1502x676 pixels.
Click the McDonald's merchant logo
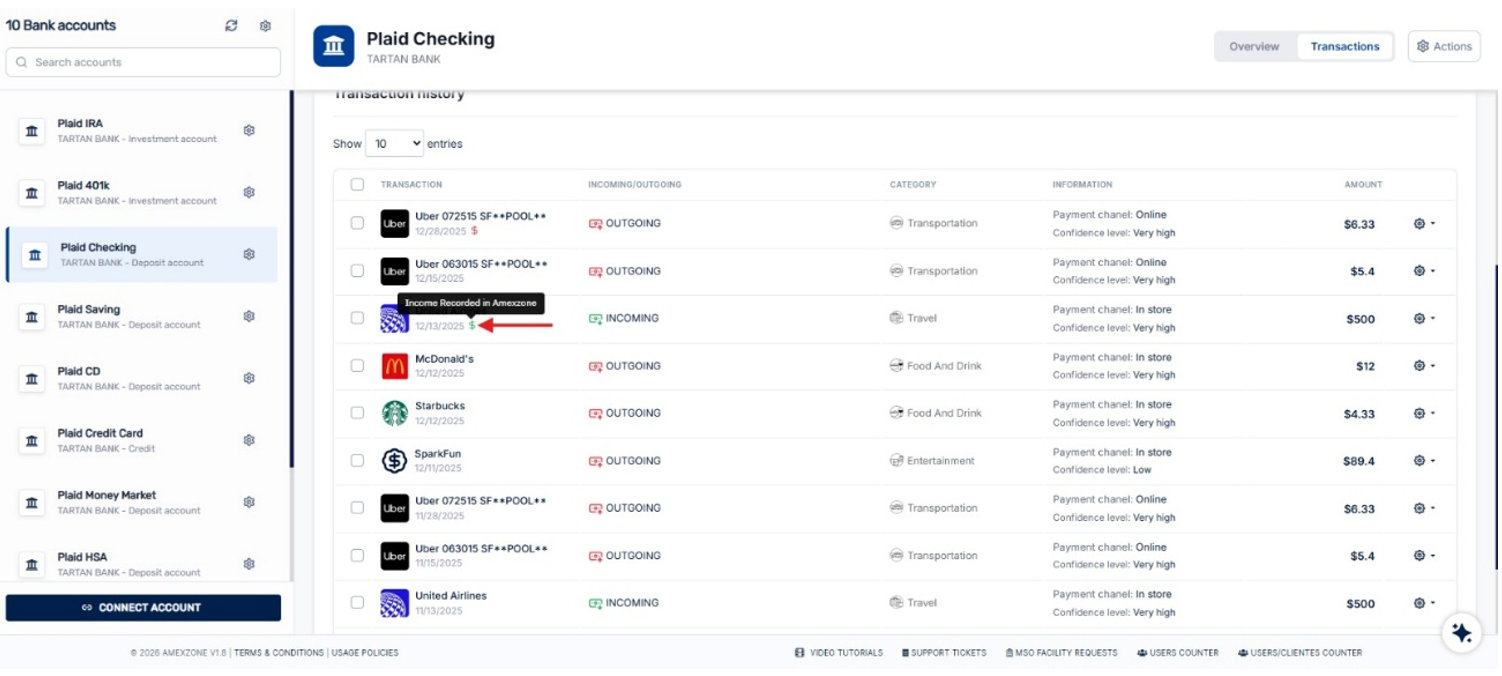394,366
